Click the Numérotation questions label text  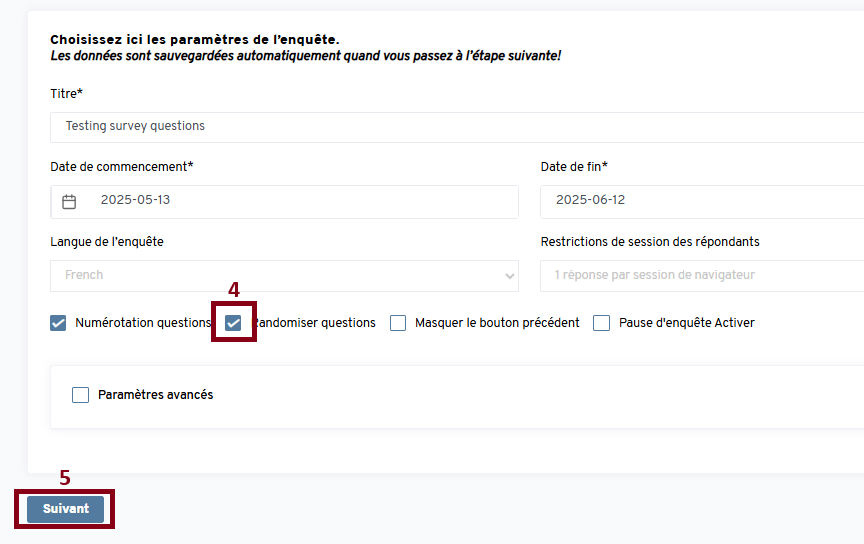(142, 323)
